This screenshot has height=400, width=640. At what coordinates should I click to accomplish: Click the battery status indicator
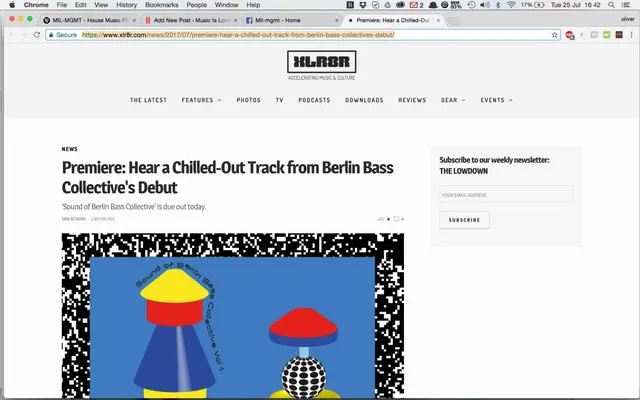tap(533, 5)
